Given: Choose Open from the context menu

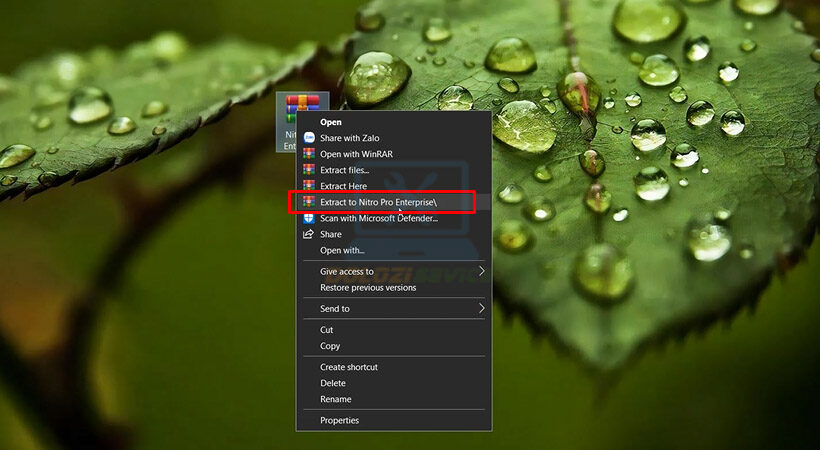Looking at the screenshot, I should 394,122.
